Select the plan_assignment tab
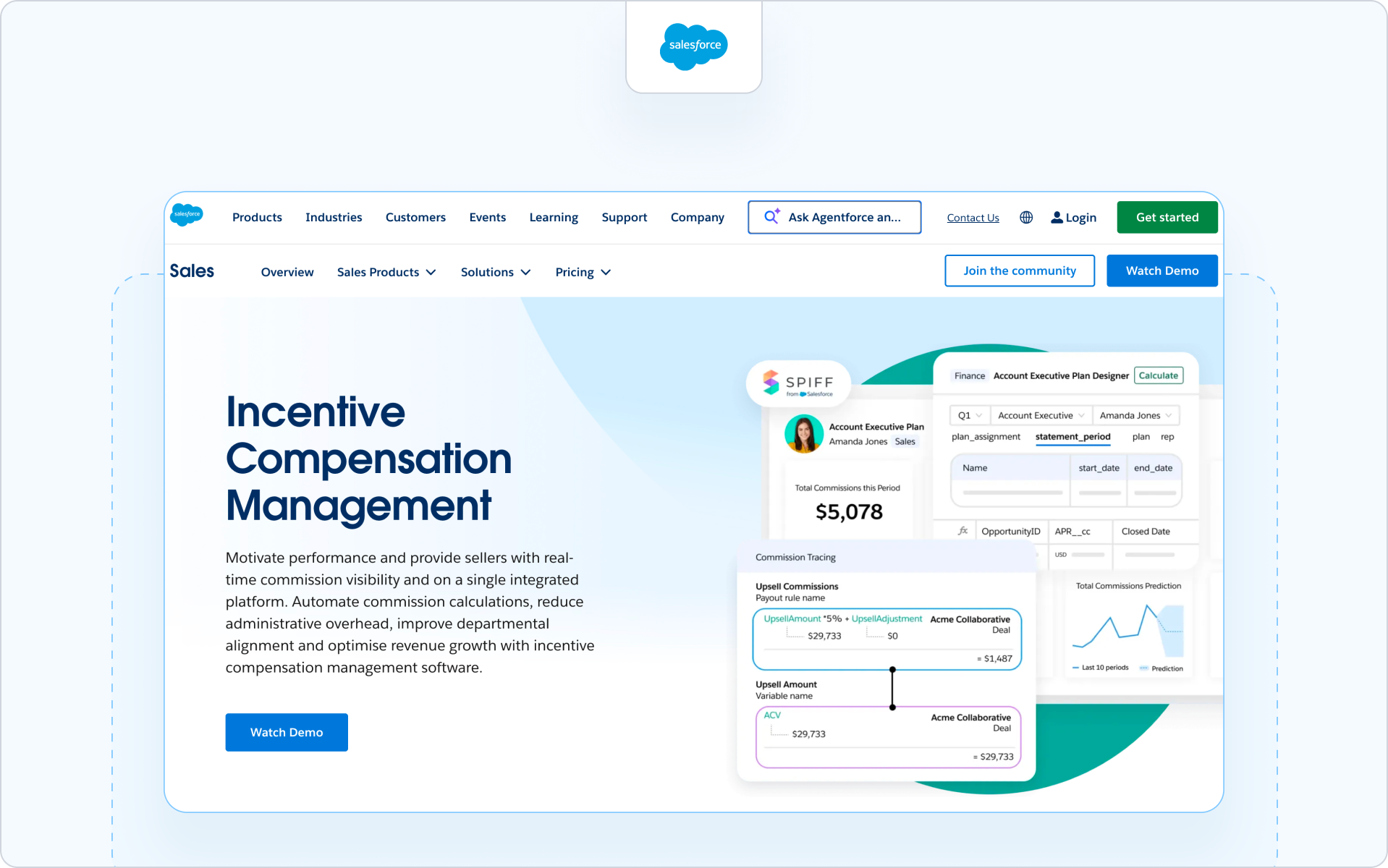The image size is (1388, 868). point(986,437)
